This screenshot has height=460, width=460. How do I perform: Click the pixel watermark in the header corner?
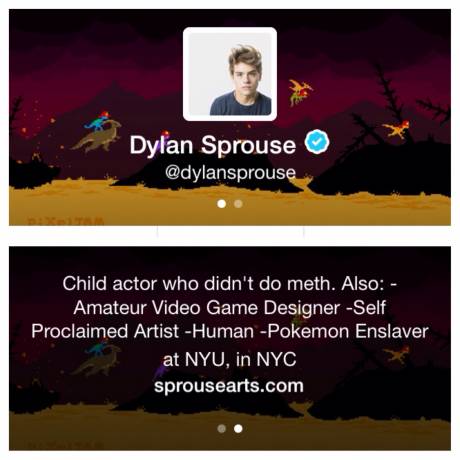point(66,221)
